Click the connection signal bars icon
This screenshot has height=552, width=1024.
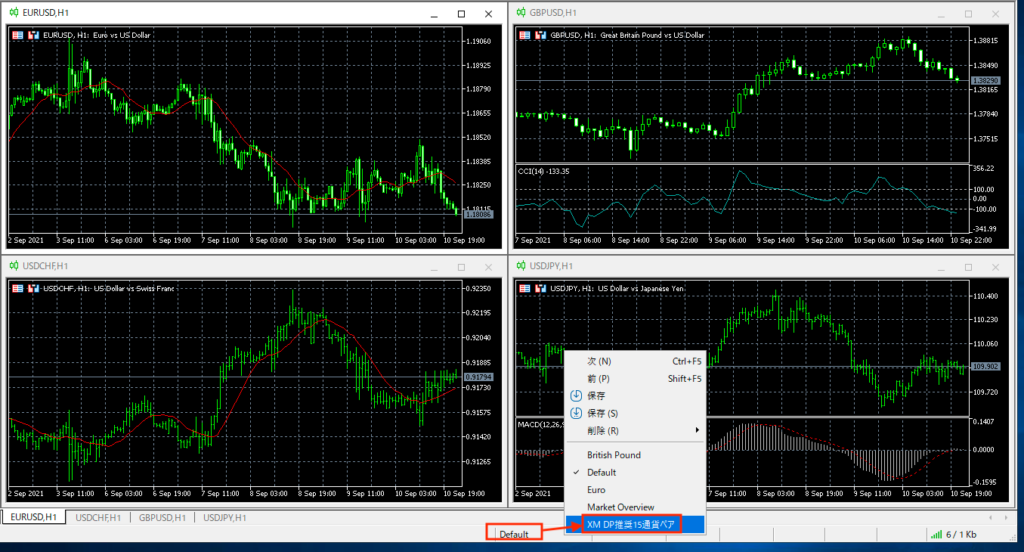(x=936, y=534)
